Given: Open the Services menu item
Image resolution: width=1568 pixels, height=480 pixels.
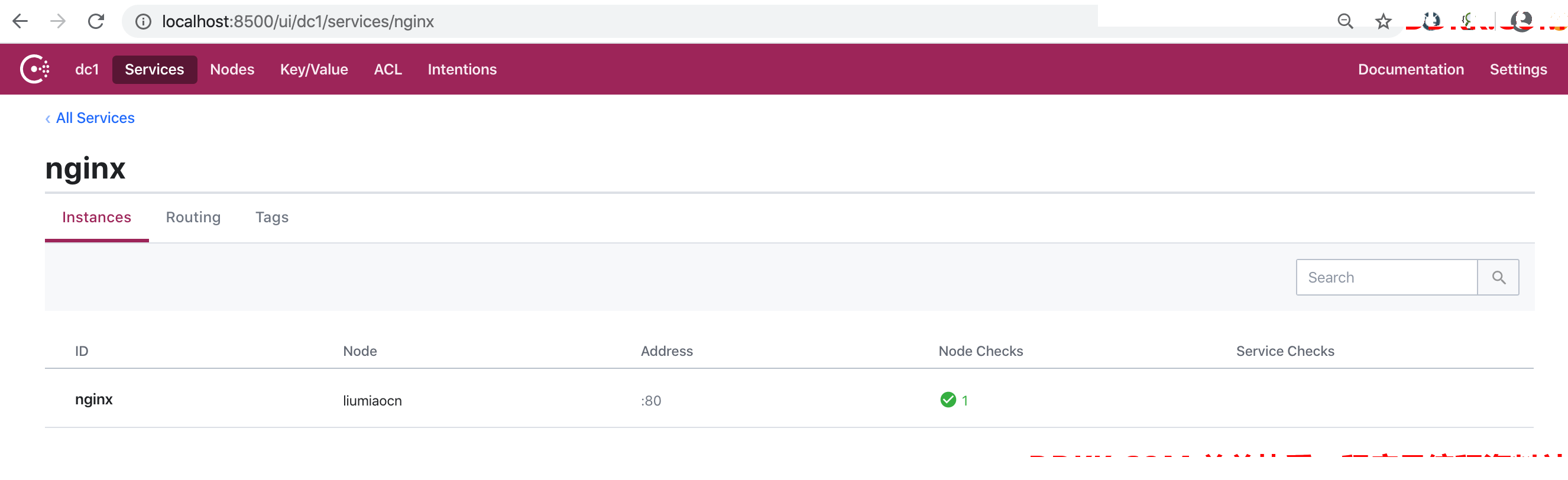Looking at the screenshot, I should (x=154, y=69).
